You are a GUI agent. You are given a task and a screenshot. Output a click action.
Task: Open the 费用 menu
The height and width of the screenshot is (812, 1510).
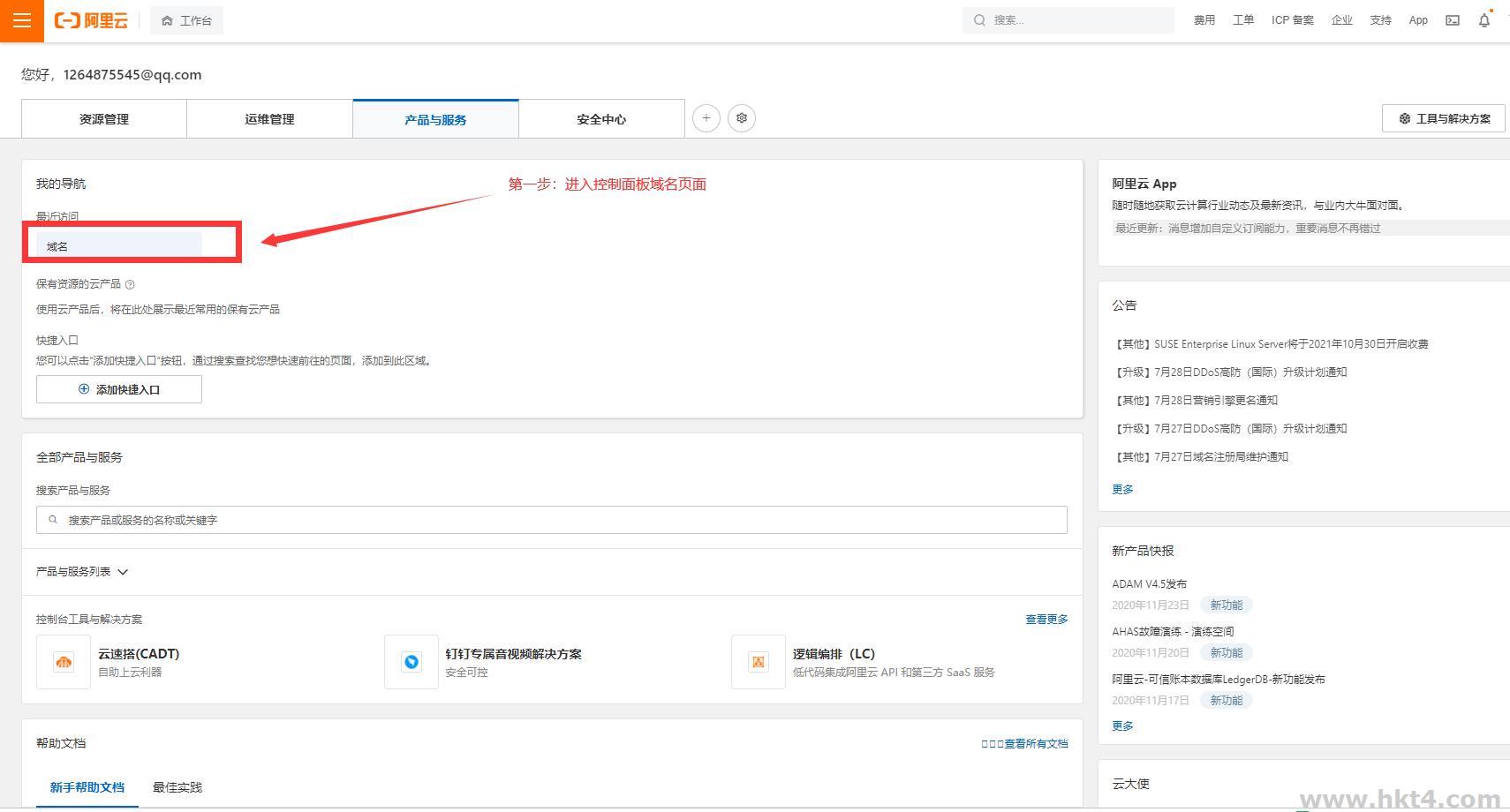pyautogui.click(x=1204, y=20)
